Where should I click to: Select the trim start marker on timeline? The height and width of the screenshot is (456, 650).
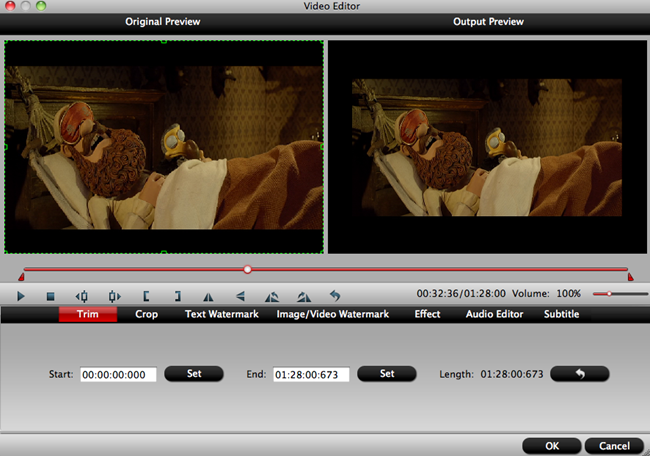point(21,277)
